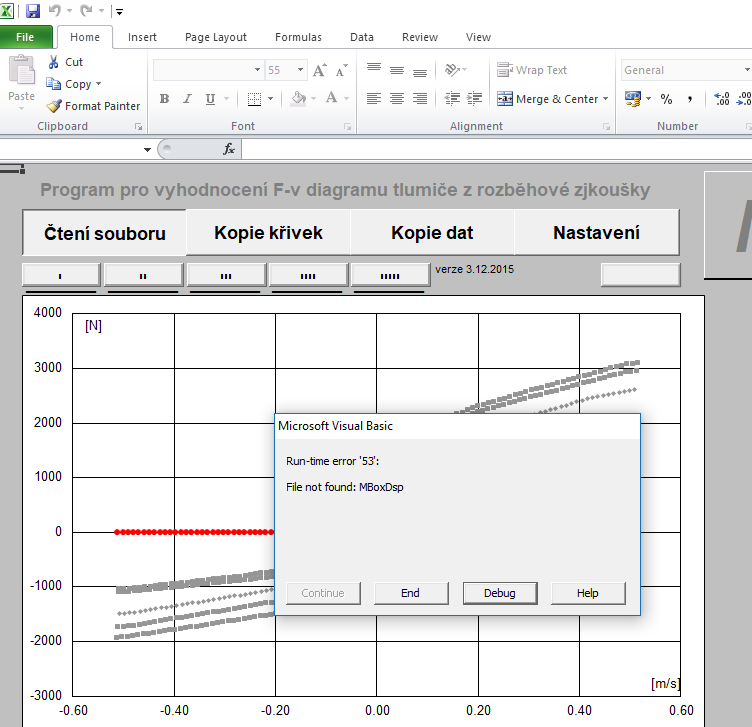Click the Increase Font Size icon
This screenshot has width=752, height=727.
(319, 71)
